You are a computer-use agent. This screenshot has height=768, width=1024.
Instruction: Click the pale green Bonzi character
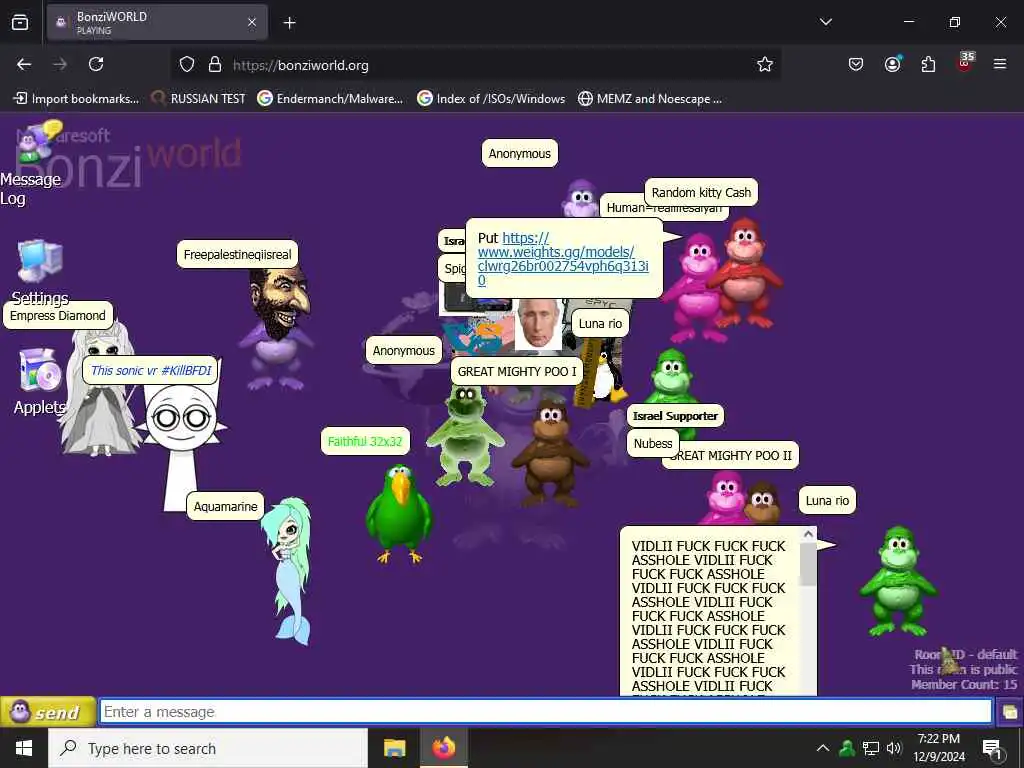tap(465, 434)
